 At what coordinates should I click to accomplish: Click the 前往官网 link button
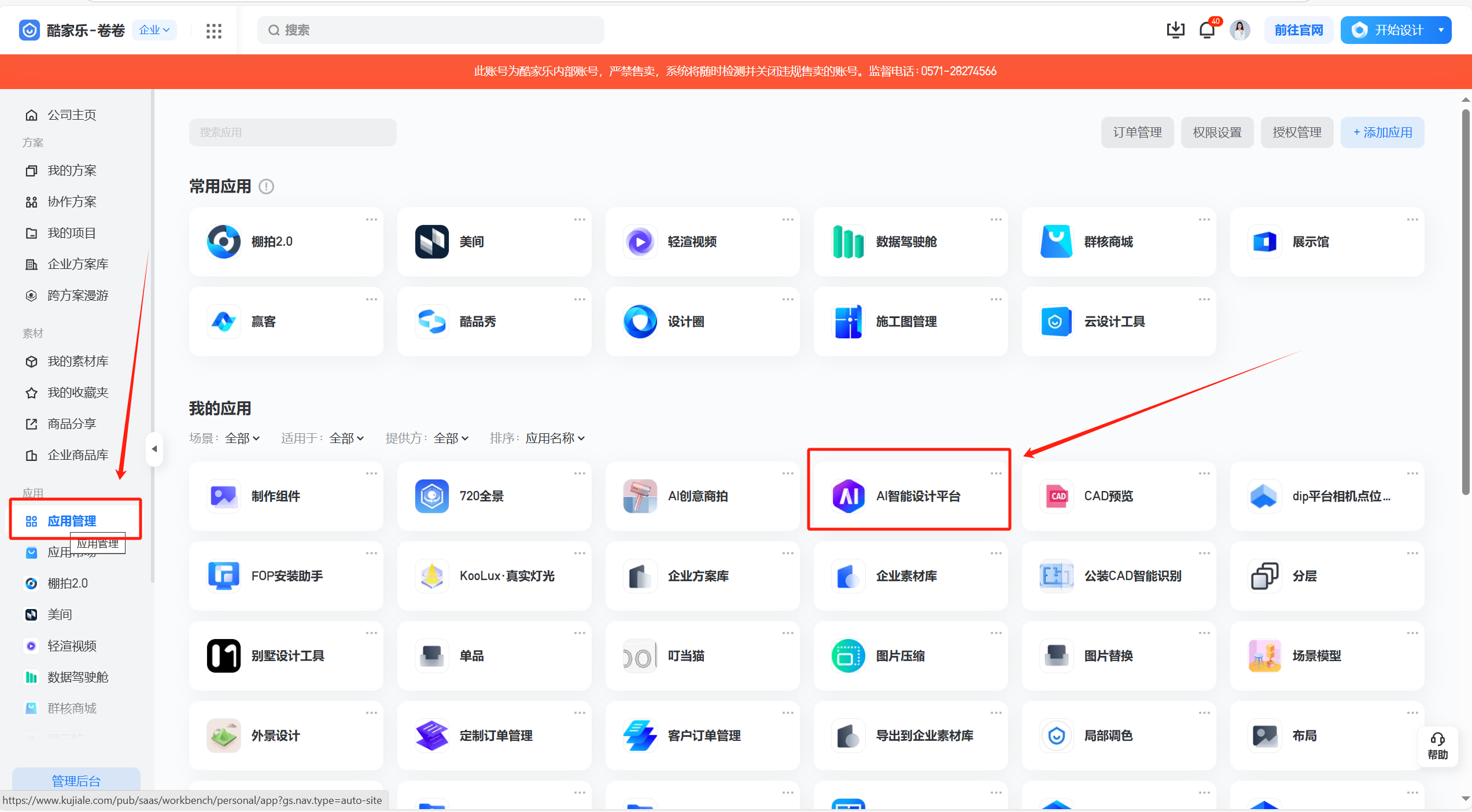point(1298,29)
